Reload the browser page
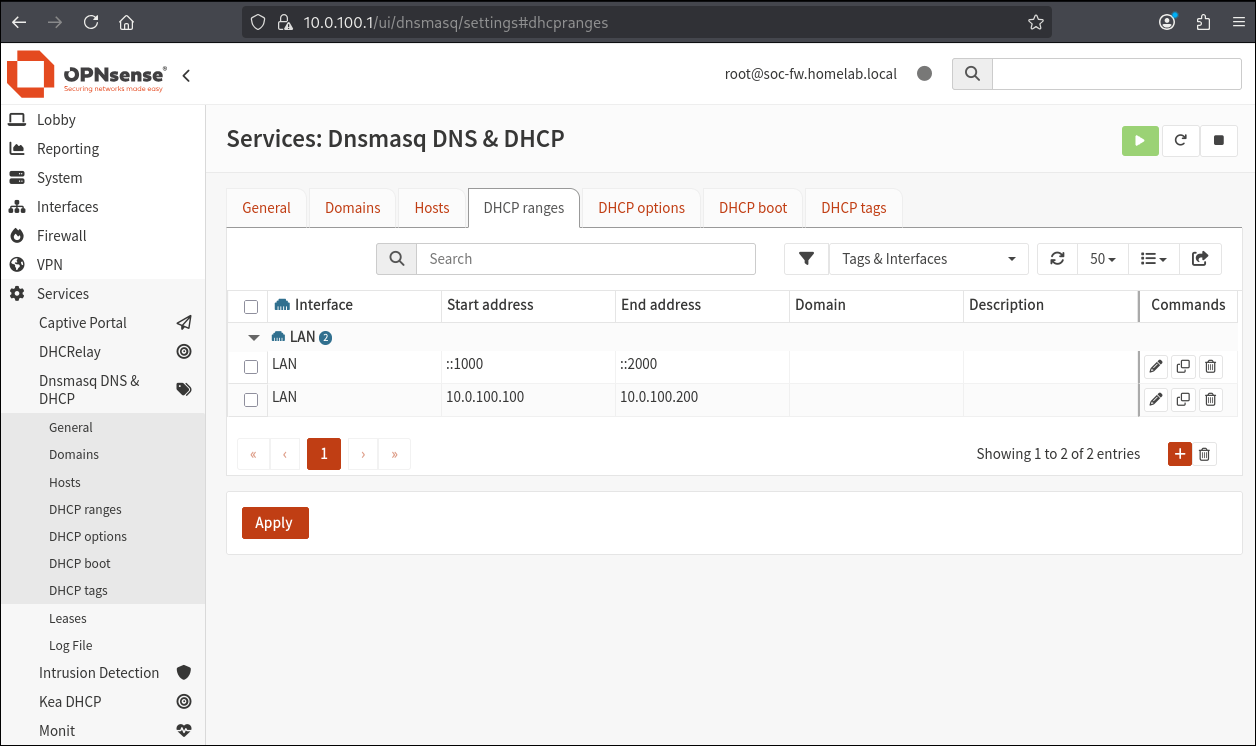1256x746 pixels. (x=91, y=22)
